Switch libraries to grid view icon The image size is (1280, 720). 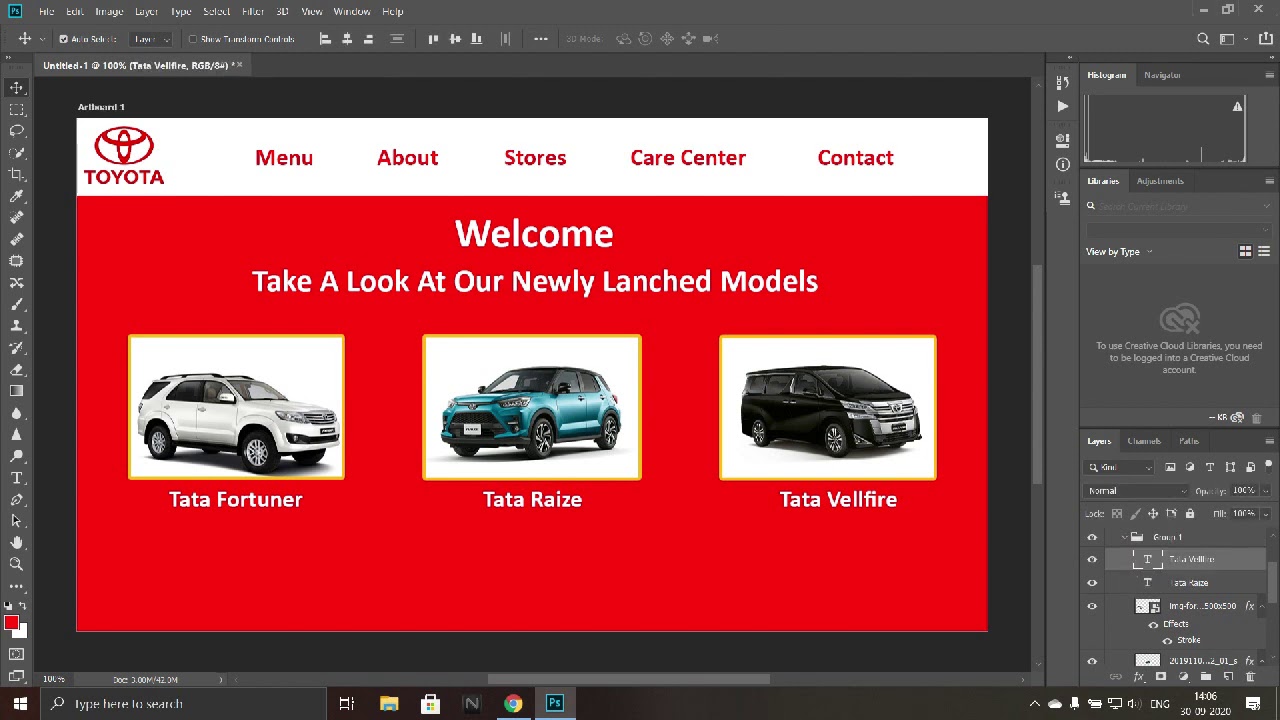(1245, 252)
